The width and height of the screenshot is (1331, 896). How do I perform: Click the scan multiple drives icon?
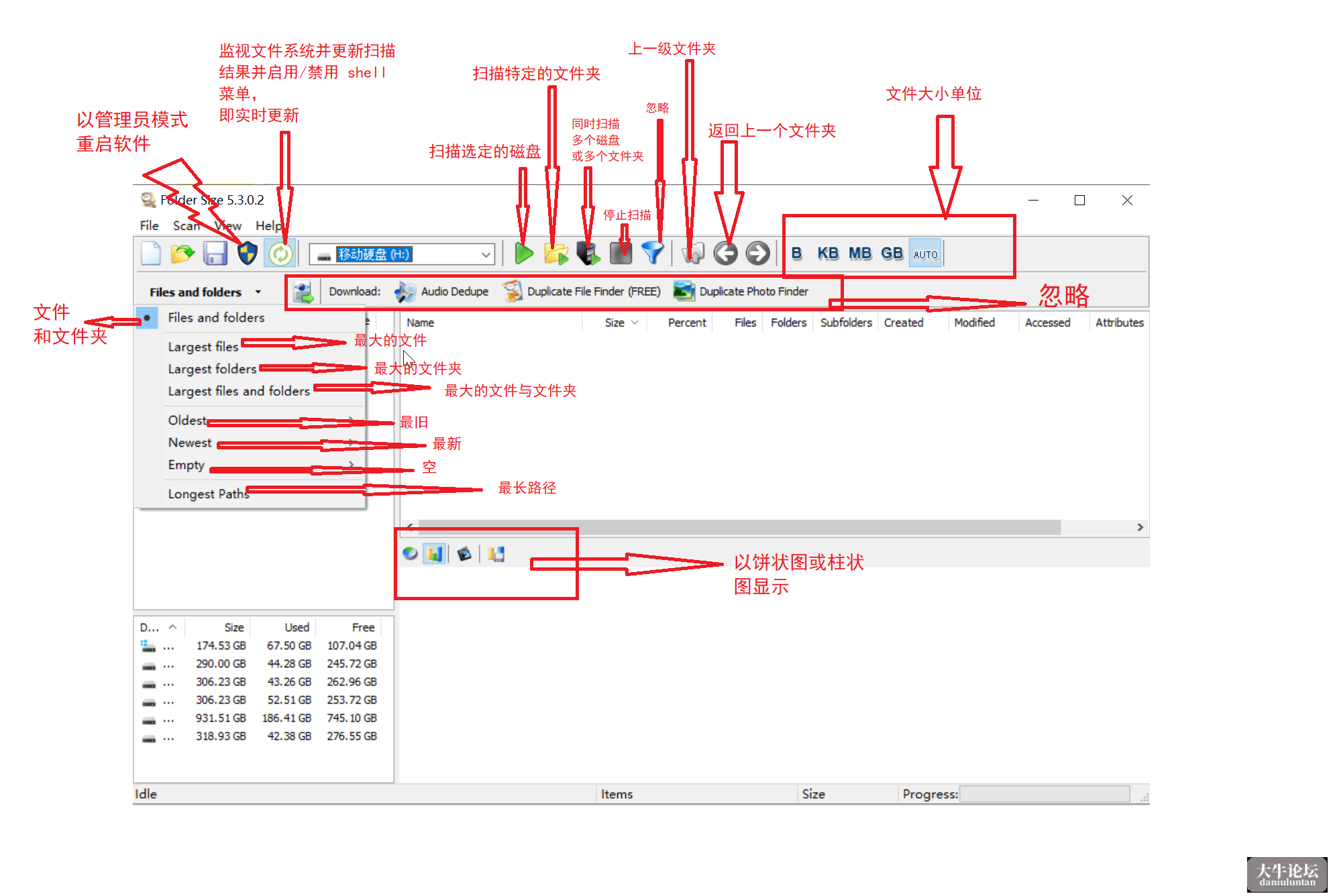pos(588,254)
